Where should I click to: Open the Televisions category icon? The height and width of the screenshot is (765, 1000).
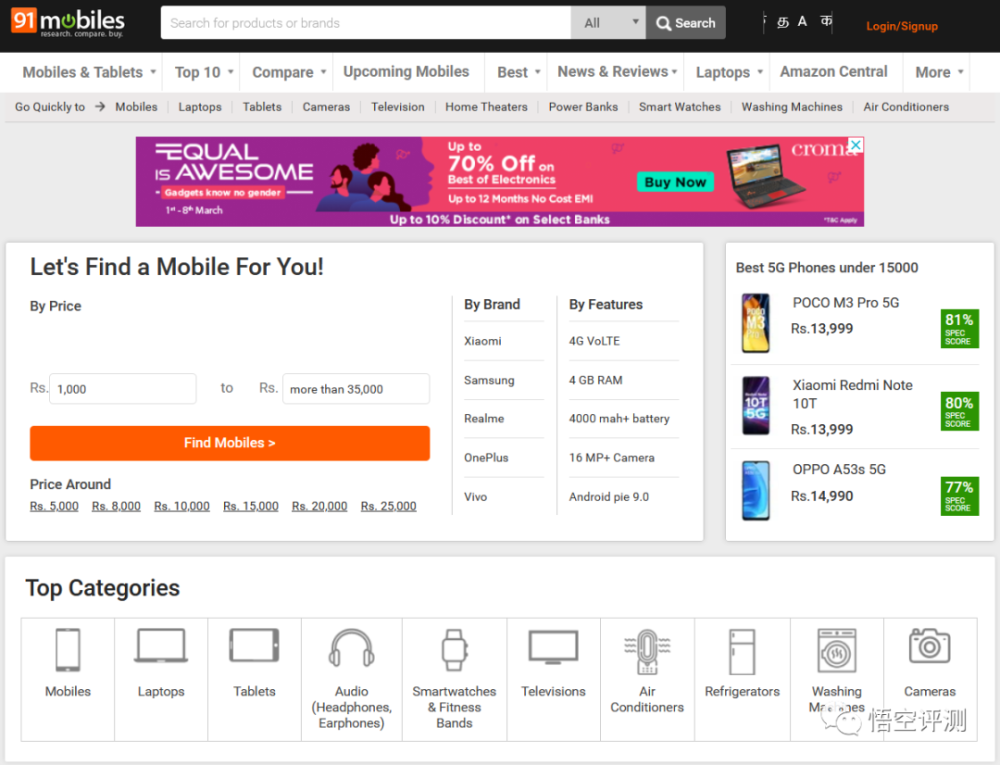pos(553,647)
